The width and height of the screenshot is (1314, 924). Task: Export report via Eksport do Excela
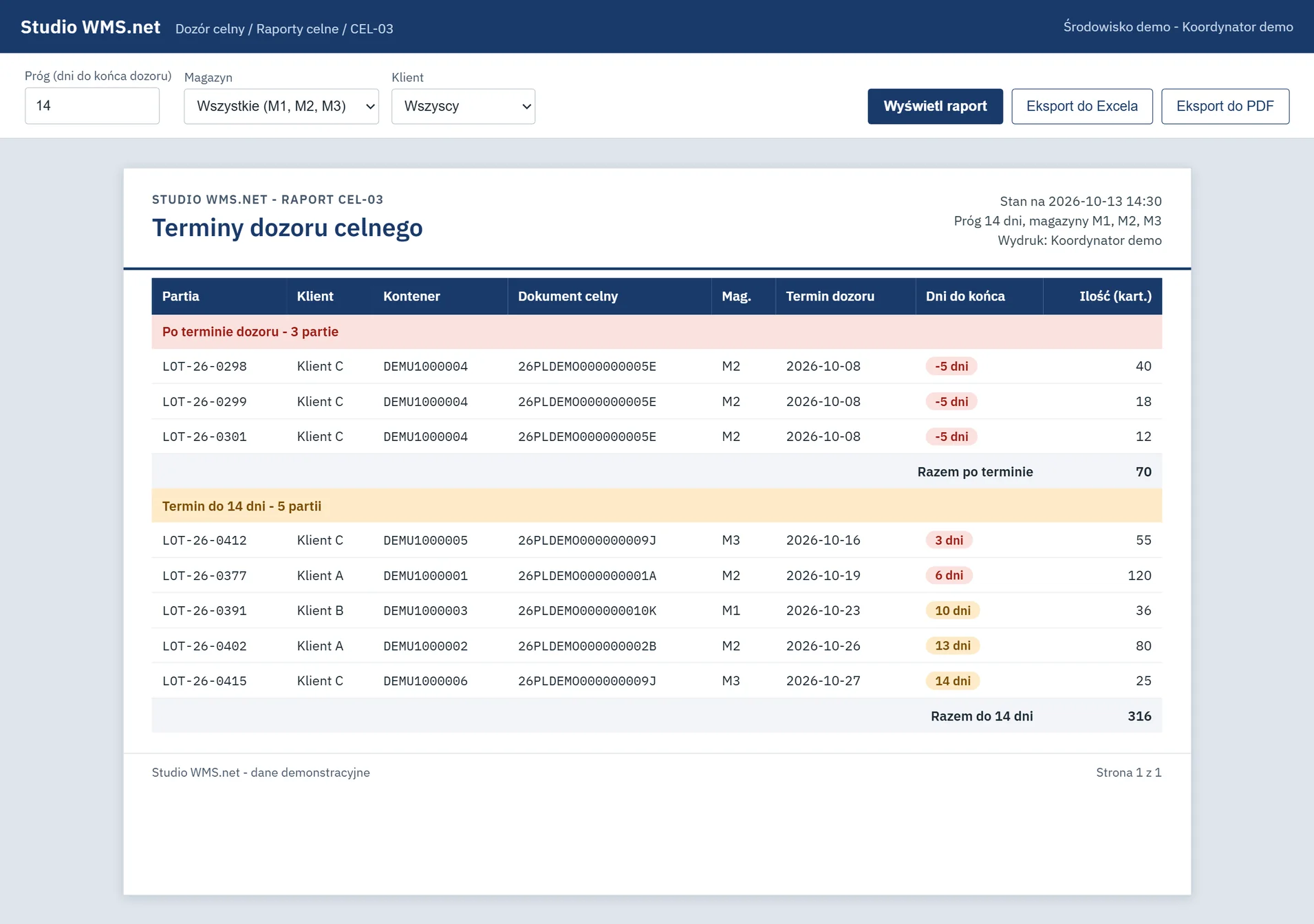pos(1082,106)
